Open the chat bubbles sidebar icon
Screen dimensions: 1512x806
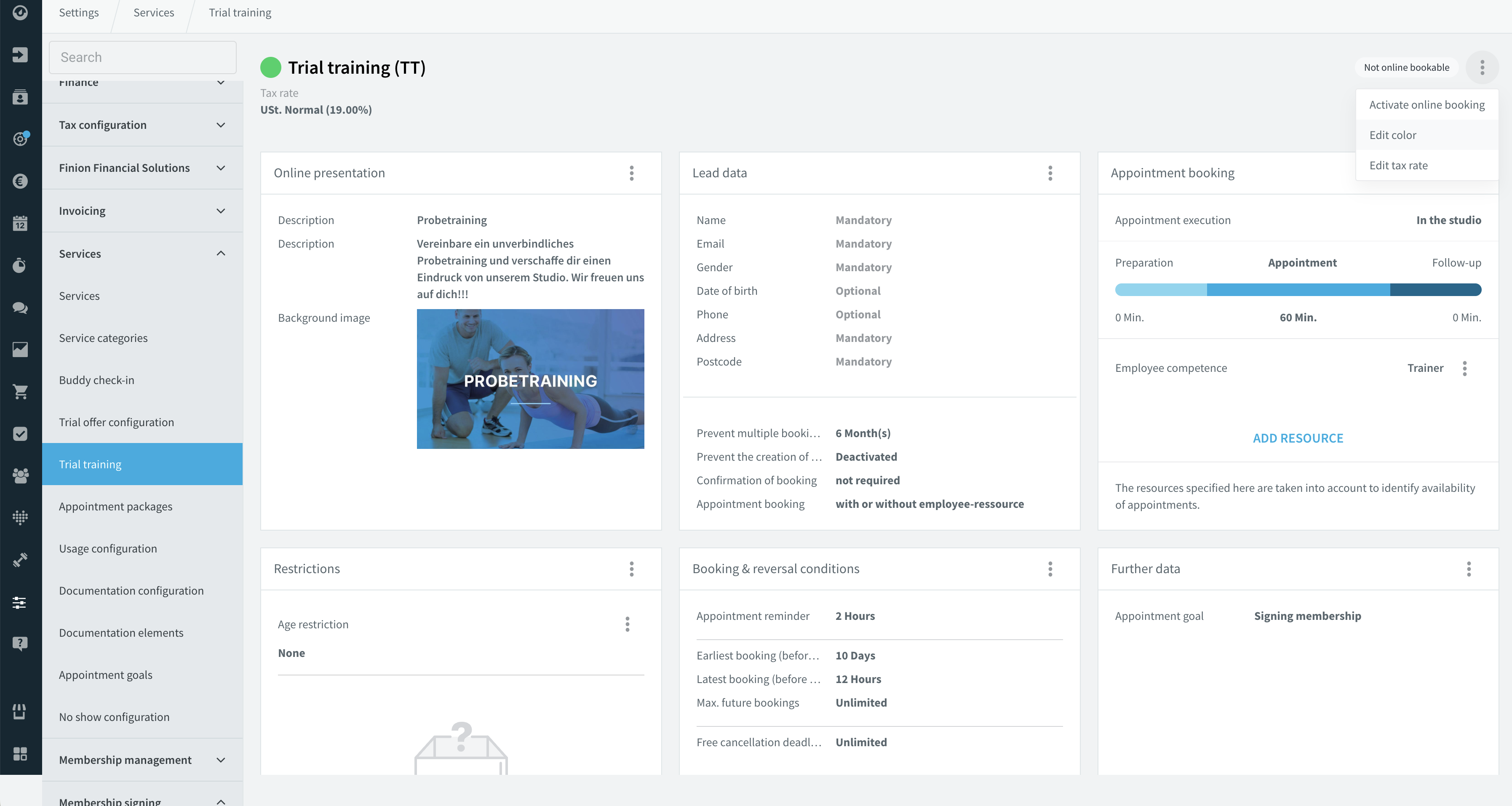(21, 307)
